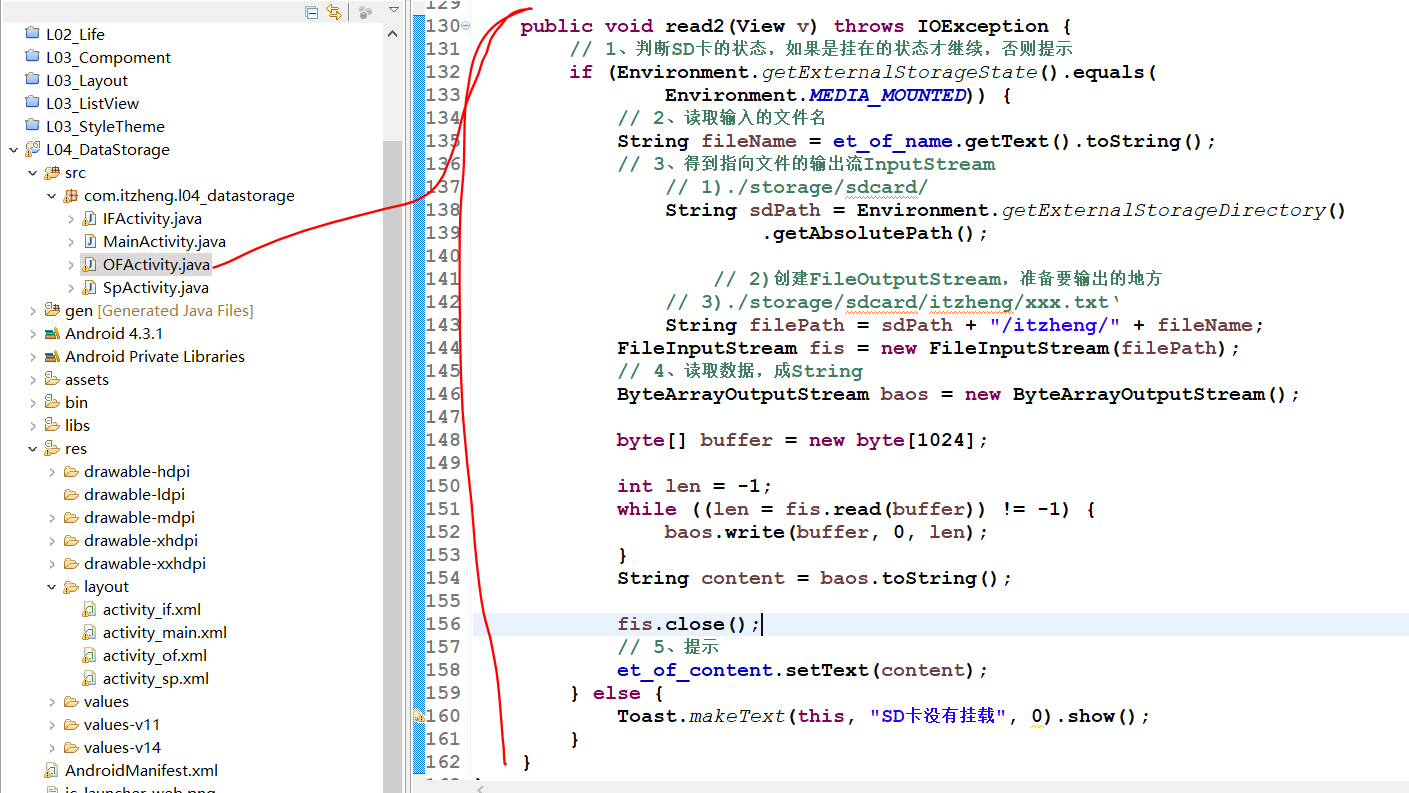Expand drawable-hdpi folder
1409x793 pixels.
(x=52, y=471)
